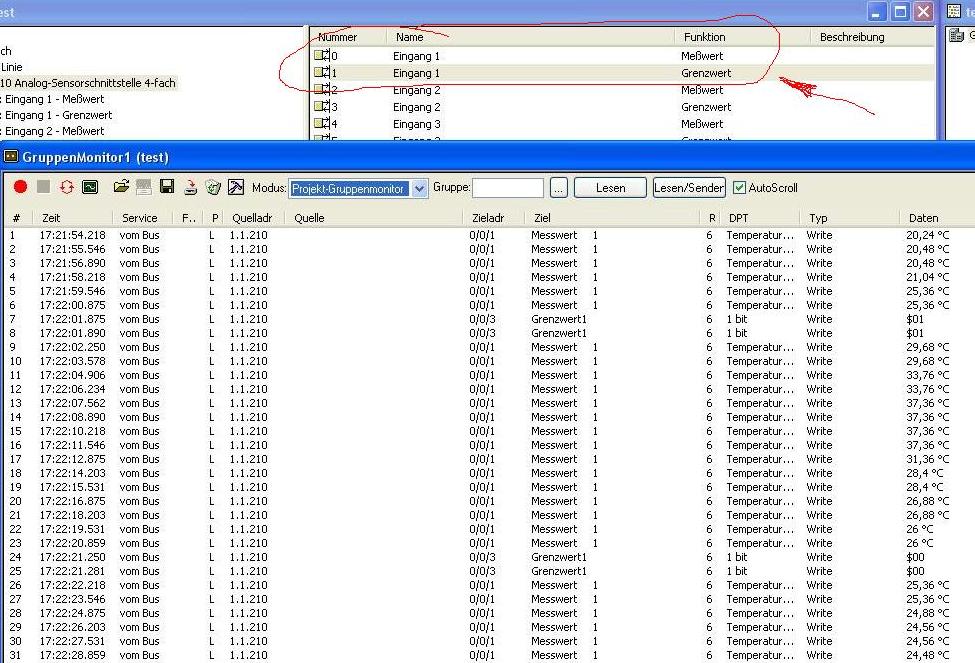Clear the telegram list with trash icon
This screenshot has width=975, height=663.
point(212,187)
